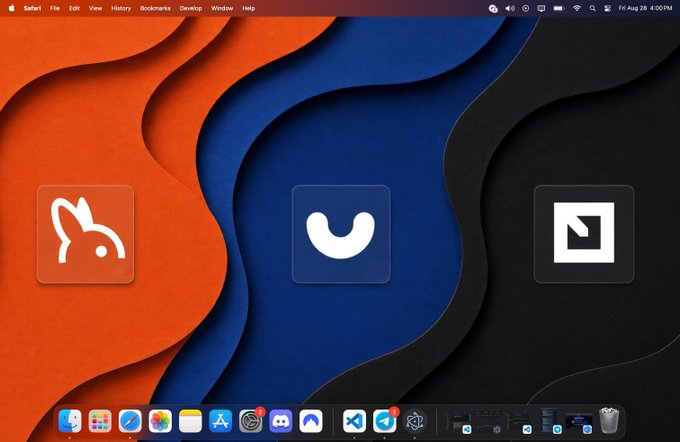The height and width of the screenshot is (442, 680).
Task: Click the overlapping circles menu bar icon
Action: (x=493, y=8)
